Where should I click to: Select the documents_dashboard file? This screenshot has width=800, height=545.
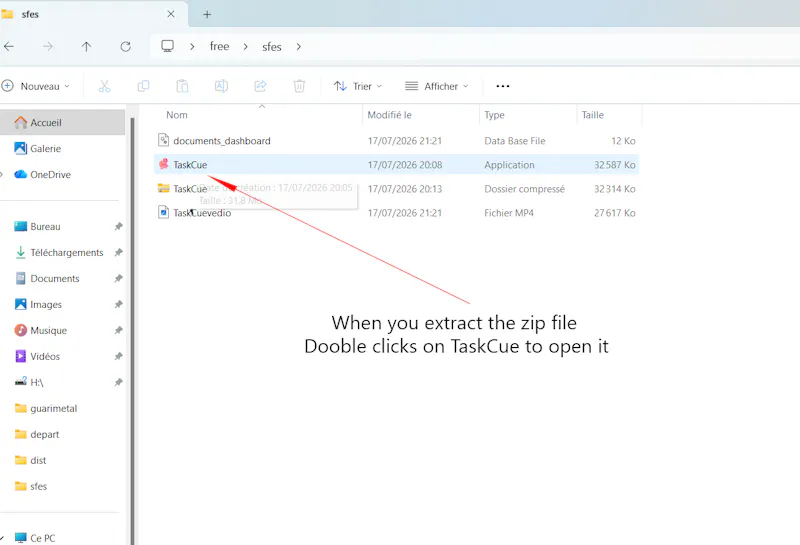pyautogui.click(x=396, y=141)
